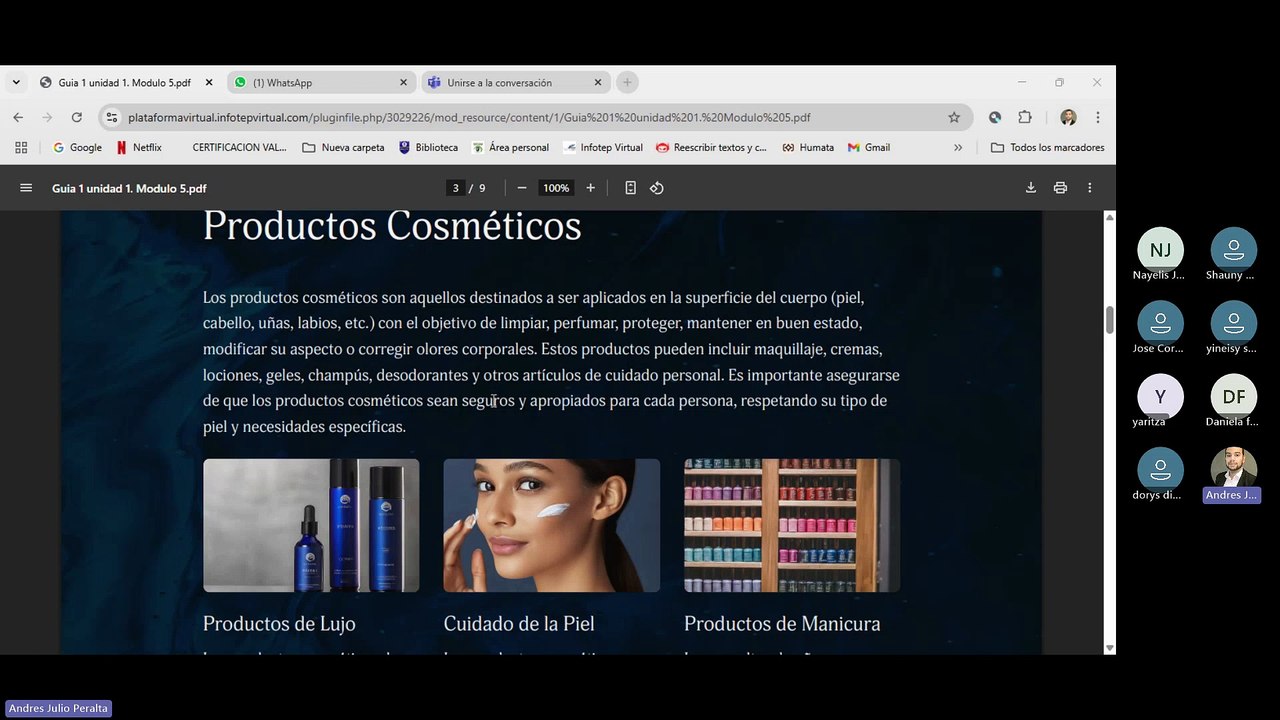This screenshot has width=1280, height=720.
Task: Zoom out of the PDF
Action: 522,188
